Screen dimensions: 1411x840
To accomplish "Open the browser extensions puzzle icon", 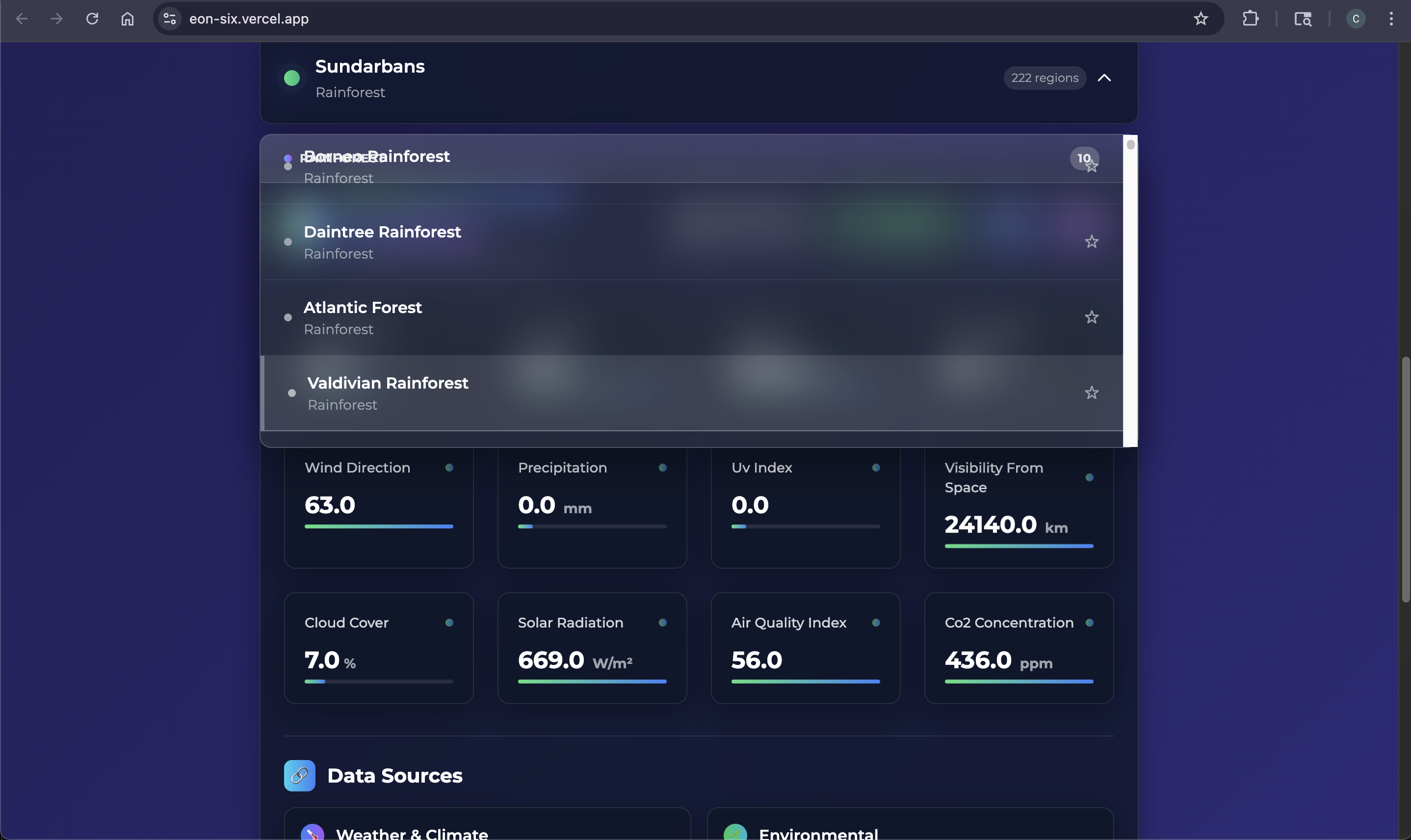I will [1250, 19].
